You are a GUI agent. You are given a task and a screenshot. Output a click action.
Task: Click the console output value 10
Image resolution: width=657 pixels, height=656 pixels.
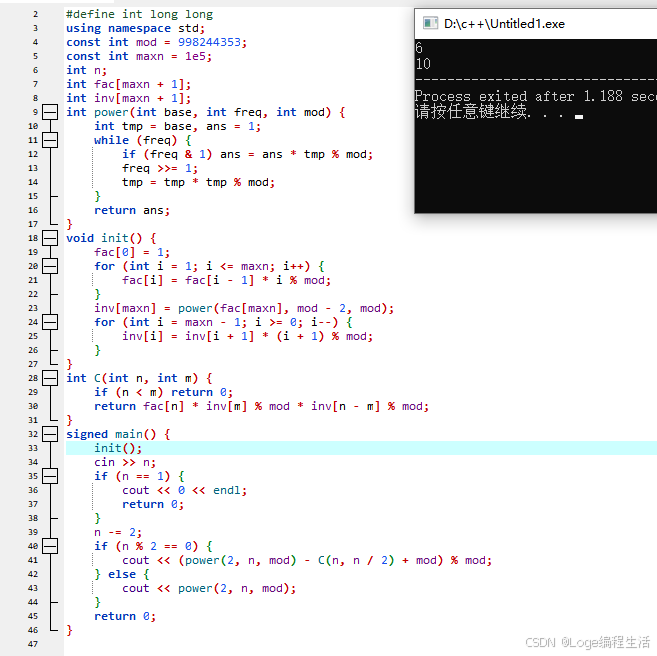[x=423, y=64]
